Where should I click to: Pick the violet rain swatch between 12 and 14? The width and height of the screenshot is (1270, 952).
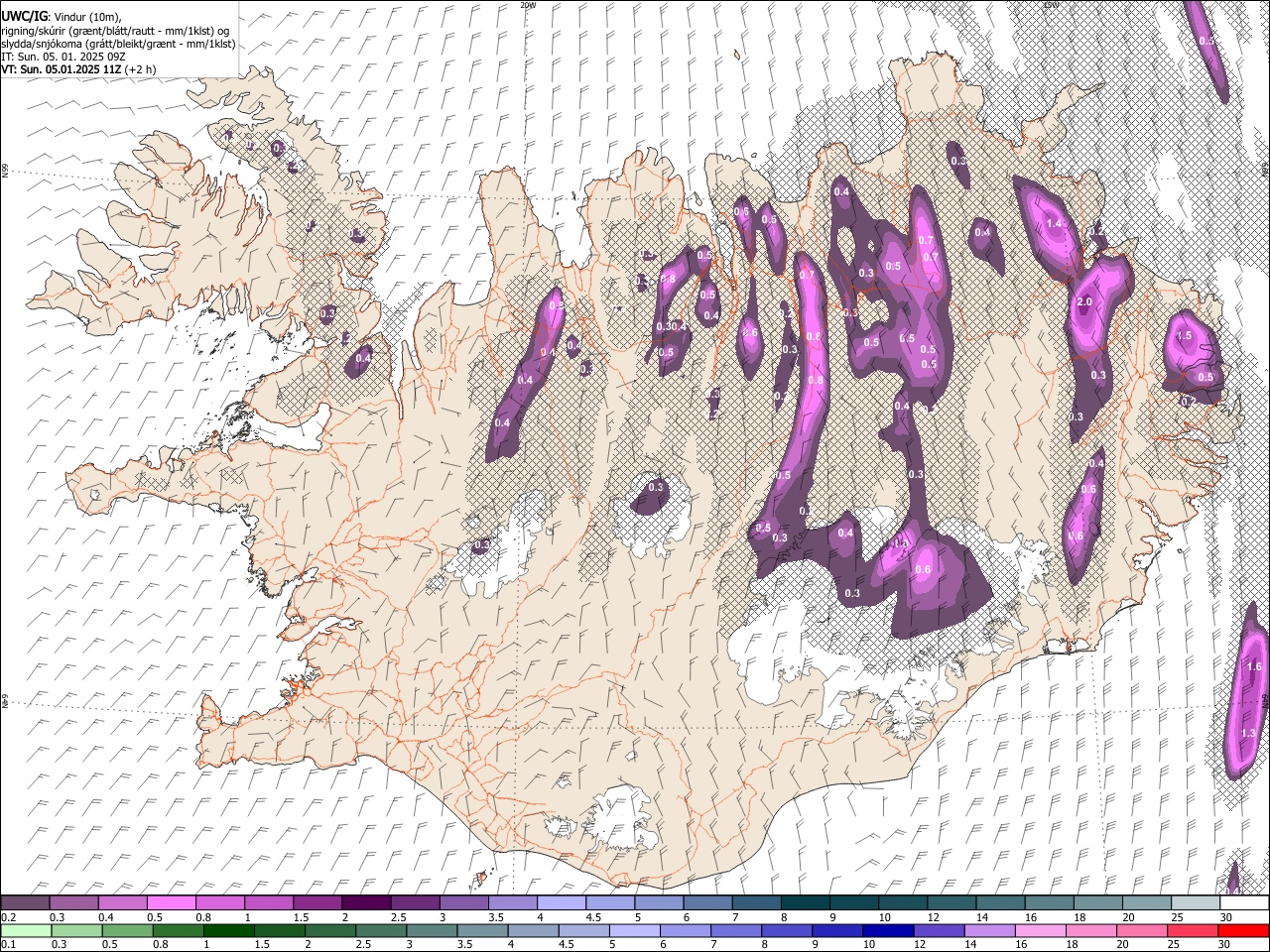939,931
